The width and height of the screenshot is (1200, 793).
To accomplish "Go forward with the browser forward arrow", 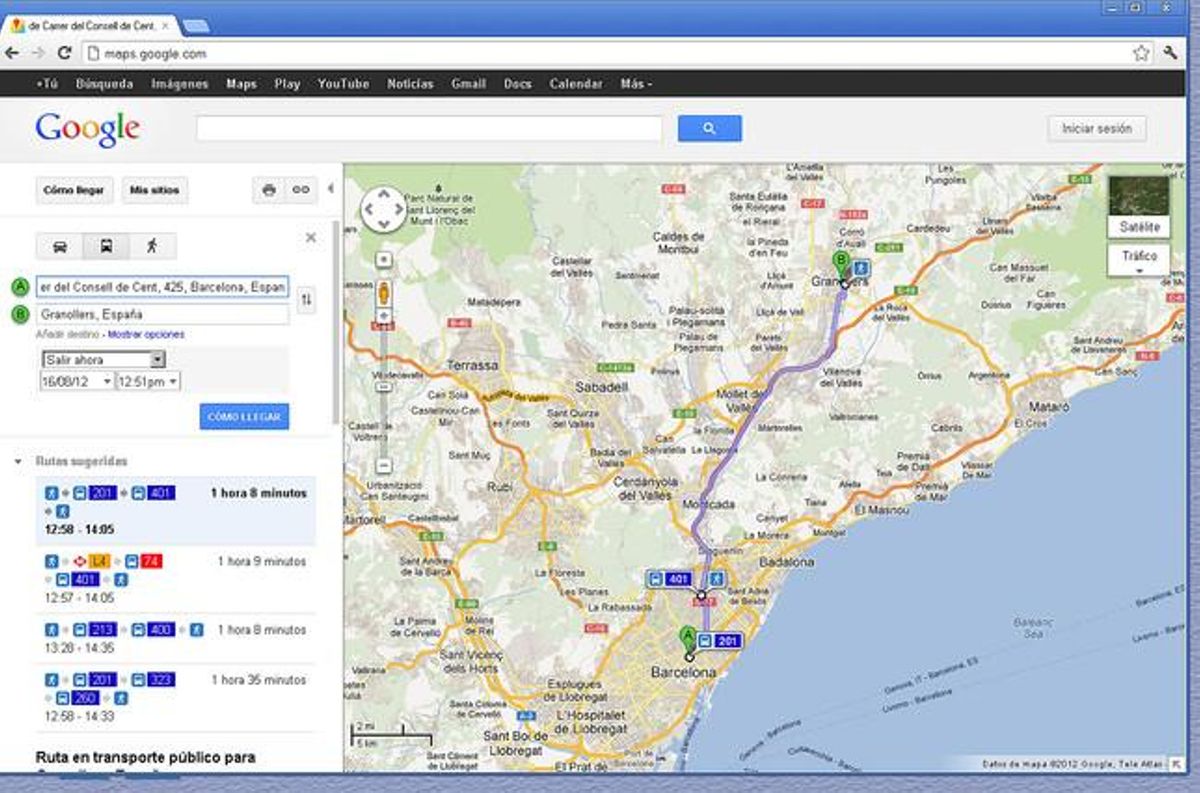I will pyautogui.click(x=38, y=53).
